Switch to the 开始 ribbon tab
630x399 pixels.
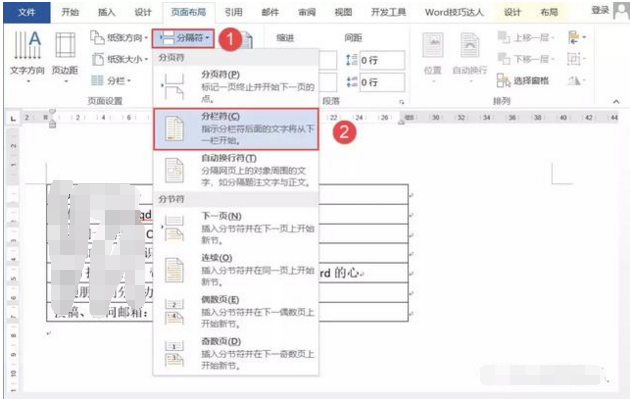(x=70, y=12)
